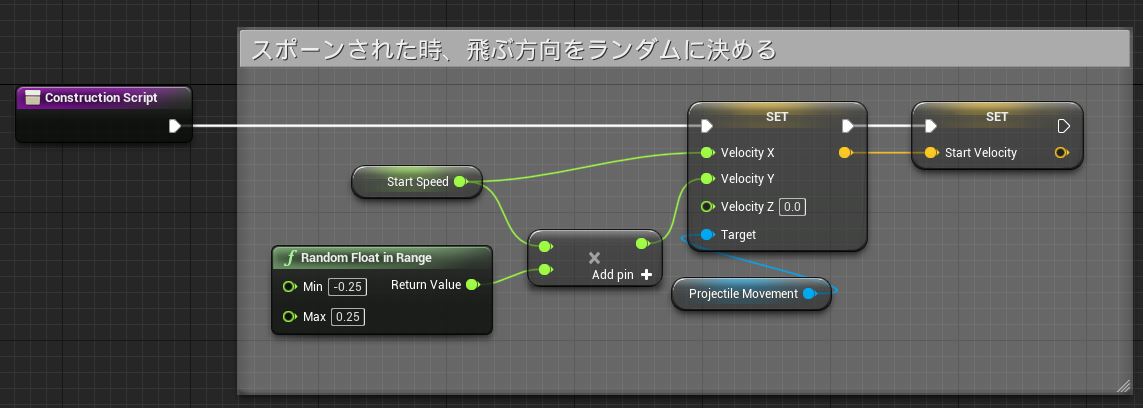The image size is (1143, 408).
Task: Click the multiply node bottom input pin
Action: pos(545,270)
